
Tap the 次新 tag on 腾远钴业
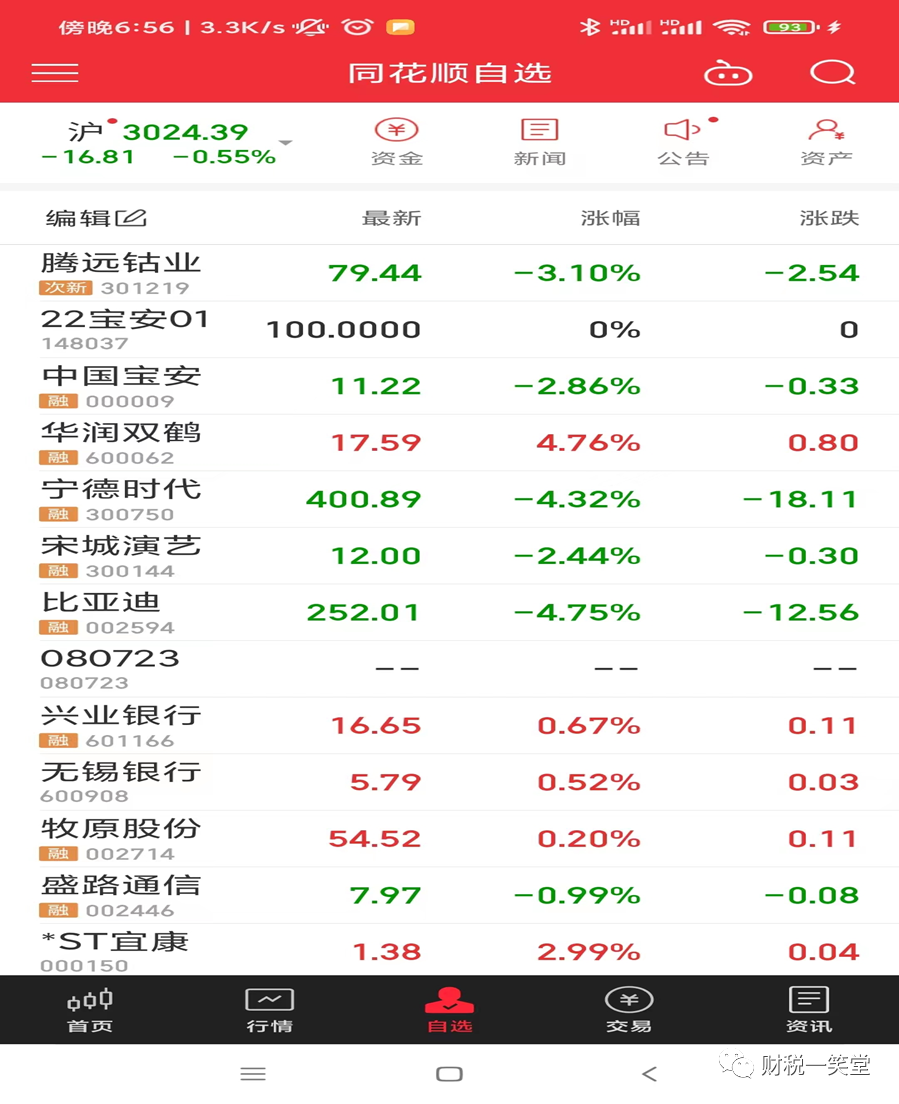click(x=65, y=287)
